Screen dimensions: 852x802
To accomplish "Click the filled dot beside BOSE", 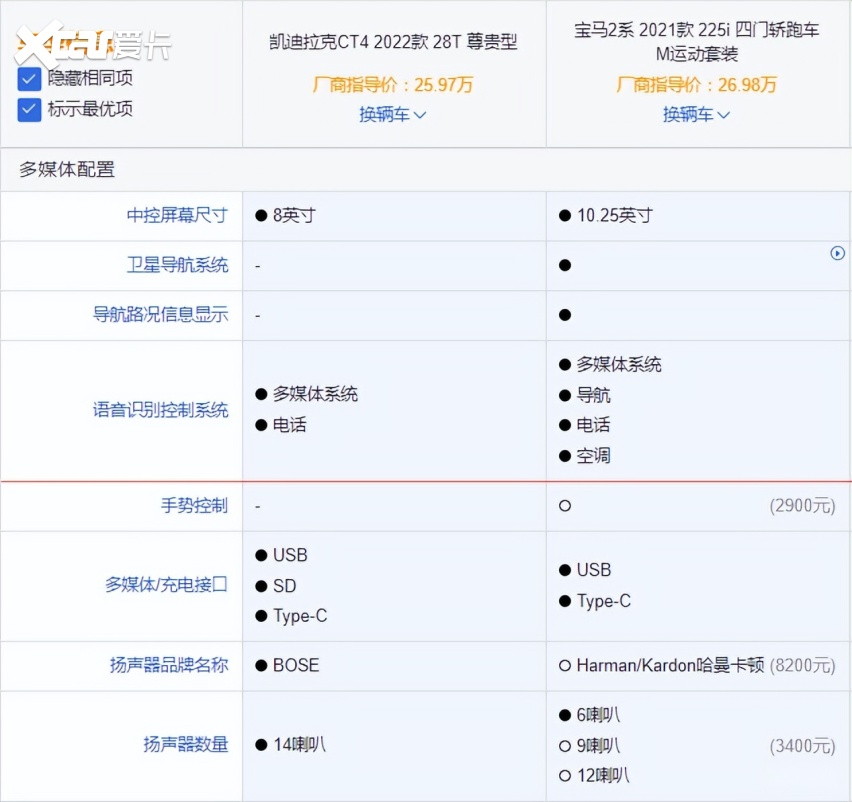I will tap(261, 665).
